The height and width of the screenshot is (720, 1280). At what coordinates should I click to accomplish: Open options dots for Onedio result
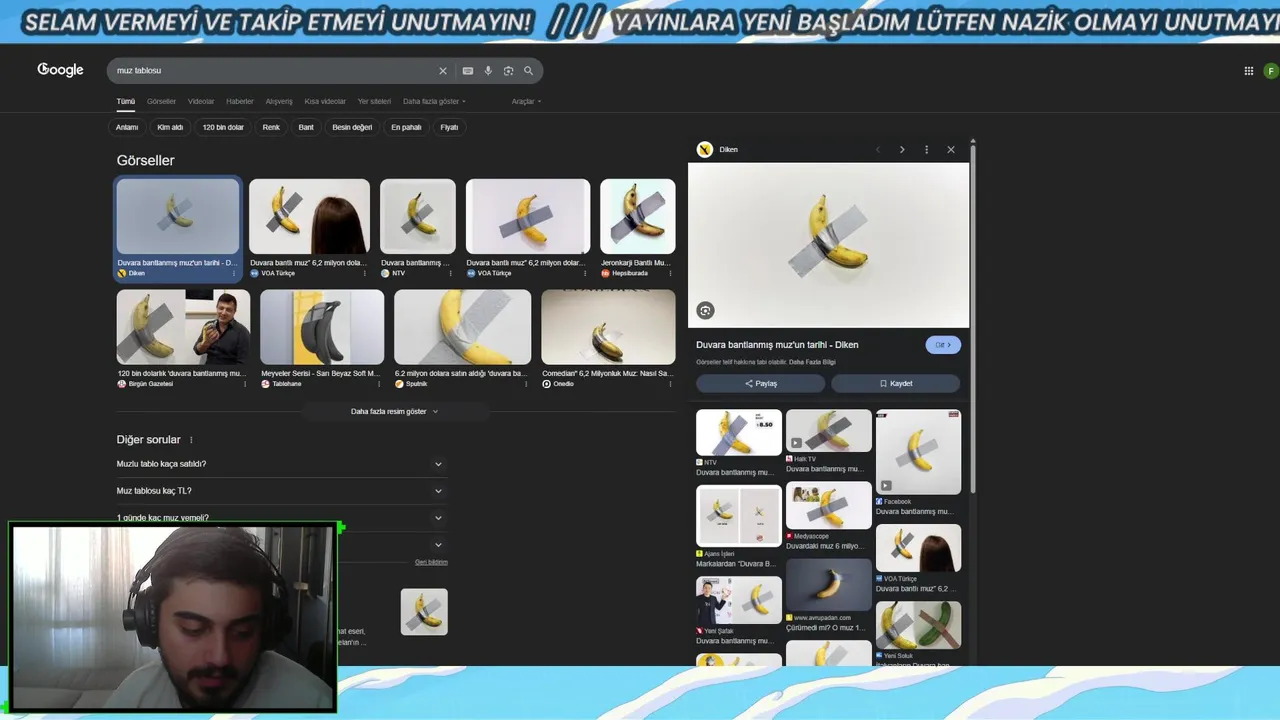[669, 384]
